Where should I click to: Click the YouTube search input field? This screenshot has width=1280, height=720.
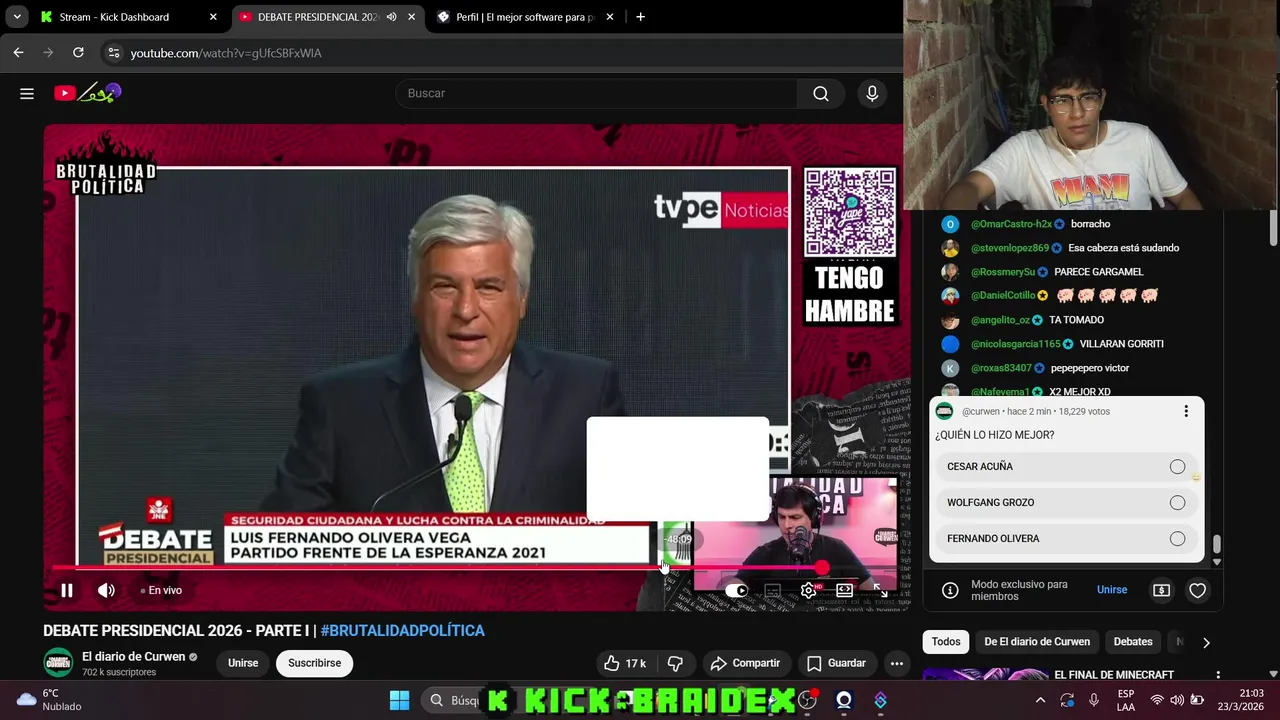[597, 93]
